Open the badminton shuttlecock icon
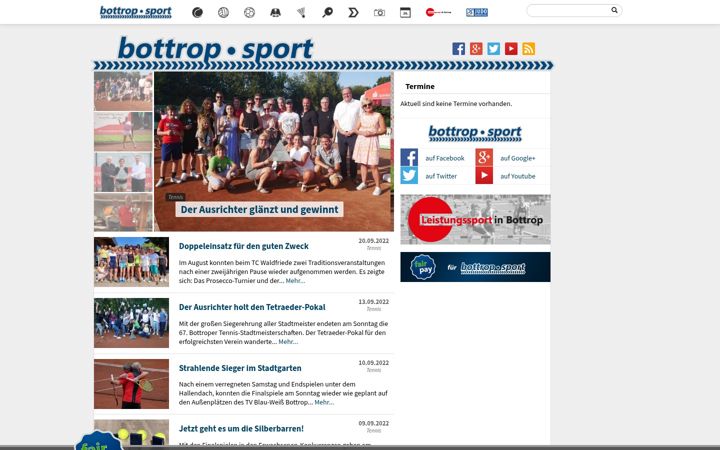The height and width of the screenshot is (450, 720). [301, 12]
